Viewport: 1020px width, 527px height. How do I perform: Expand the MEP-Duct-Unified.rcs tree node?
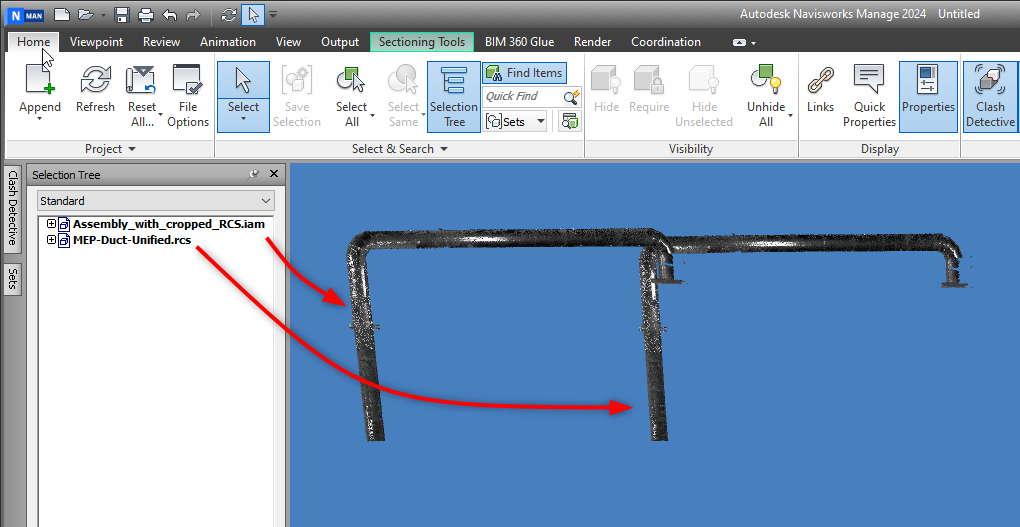click(x=51, y=240)
